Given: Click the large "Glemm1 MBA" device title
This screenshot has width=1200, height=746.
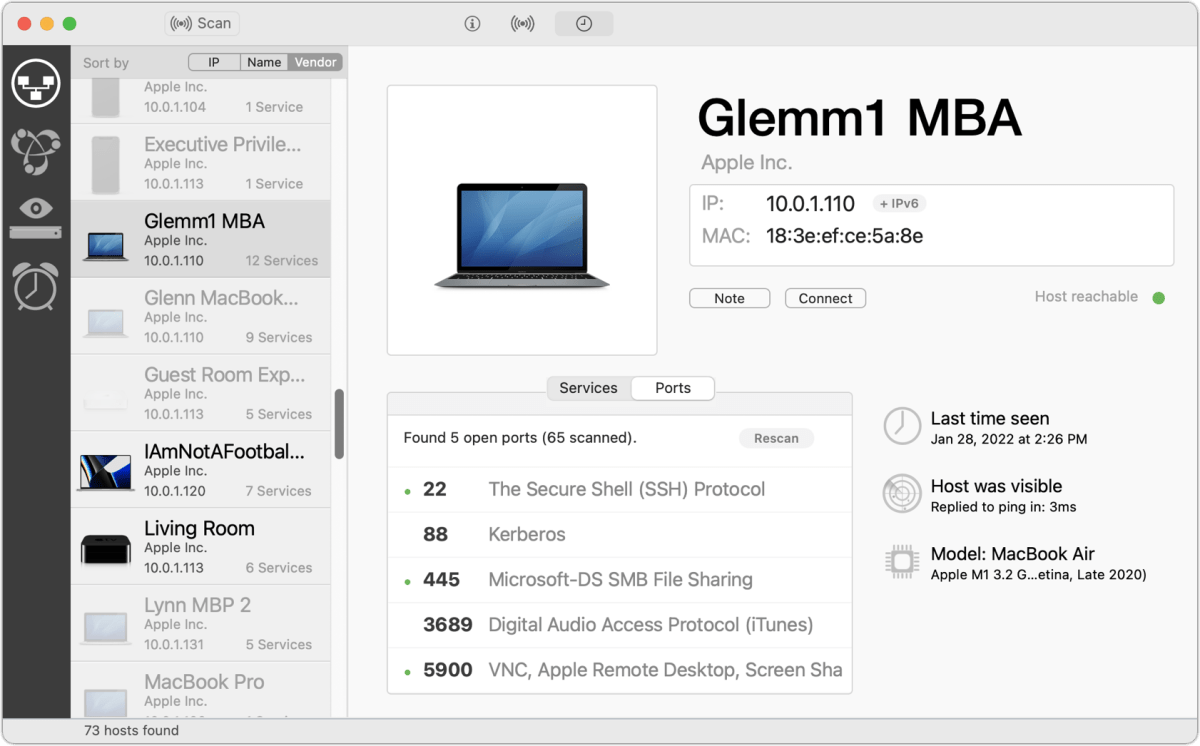Looking at the screenshot, I should [x=860, y=118].
